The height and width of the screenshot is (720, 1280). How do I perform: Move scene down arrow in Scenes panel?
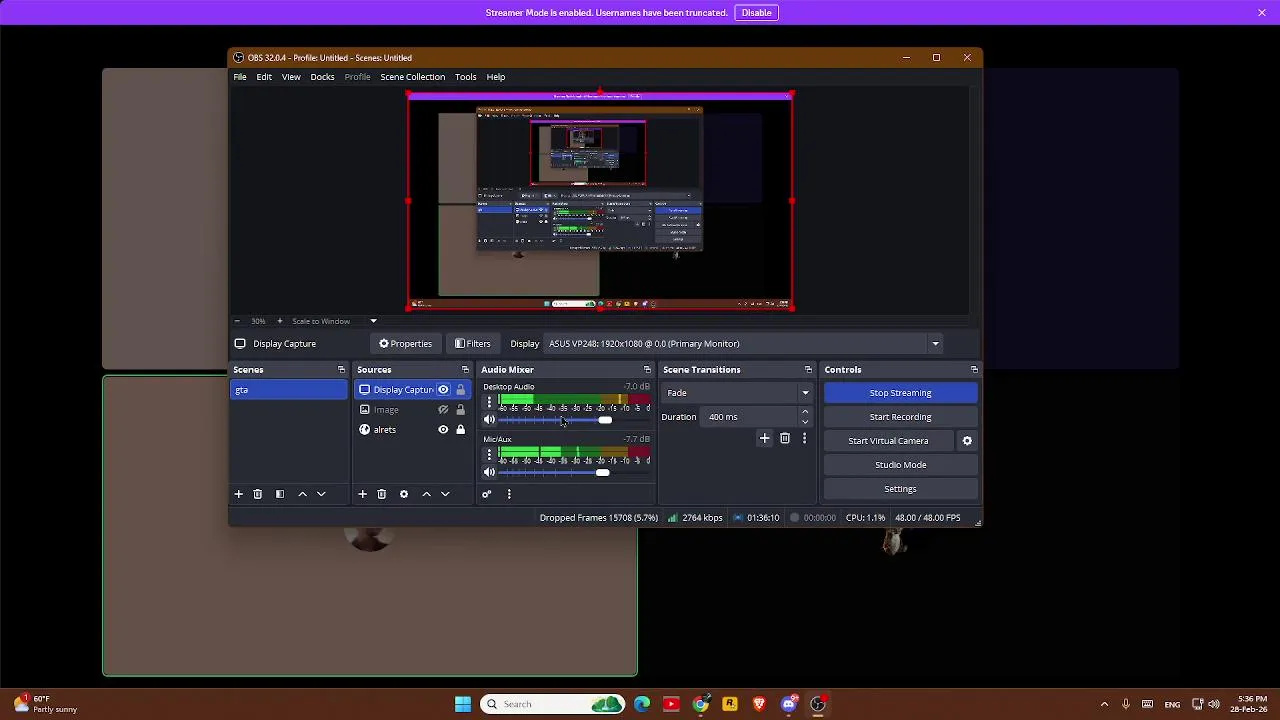321,494
